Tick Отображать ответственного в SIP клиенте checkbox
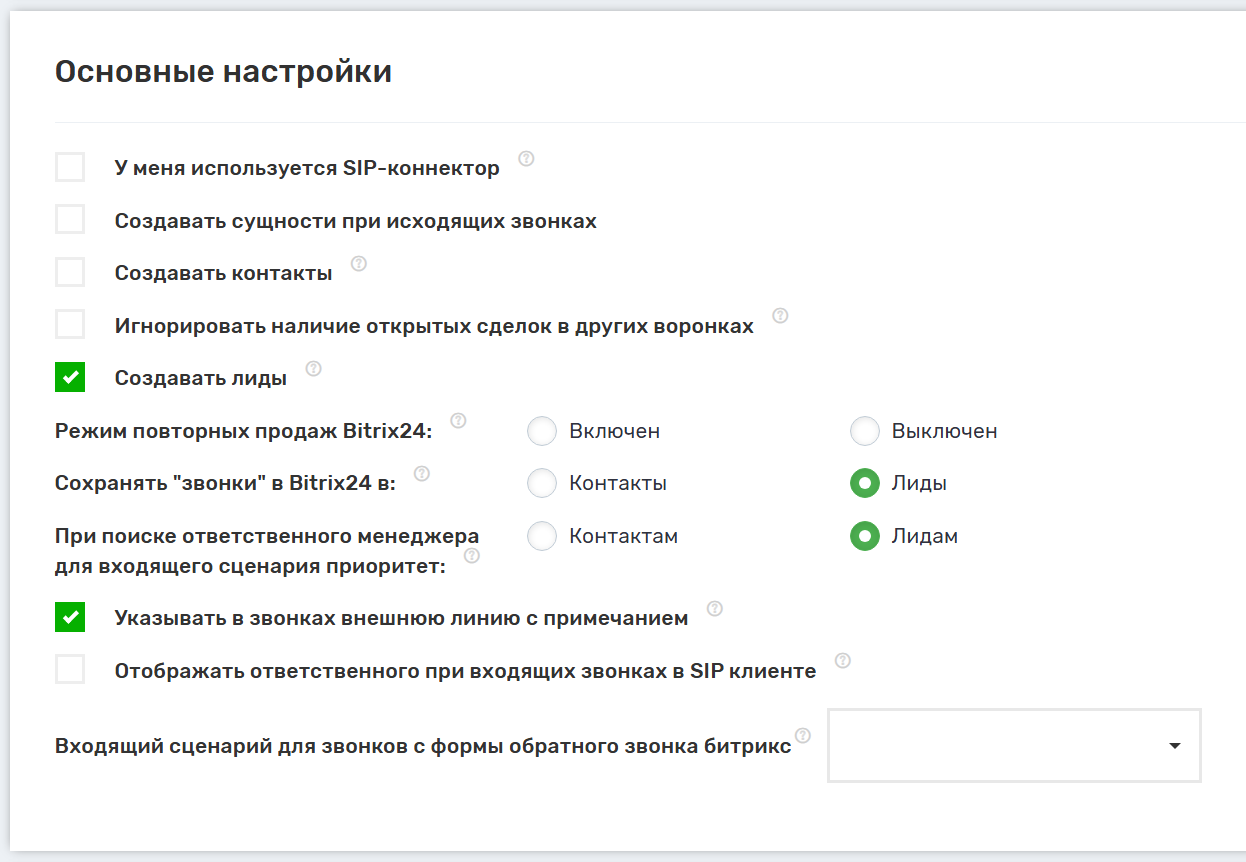This screenshot has width=1246, height=862. pyautogui.click(x=70, y=669)
